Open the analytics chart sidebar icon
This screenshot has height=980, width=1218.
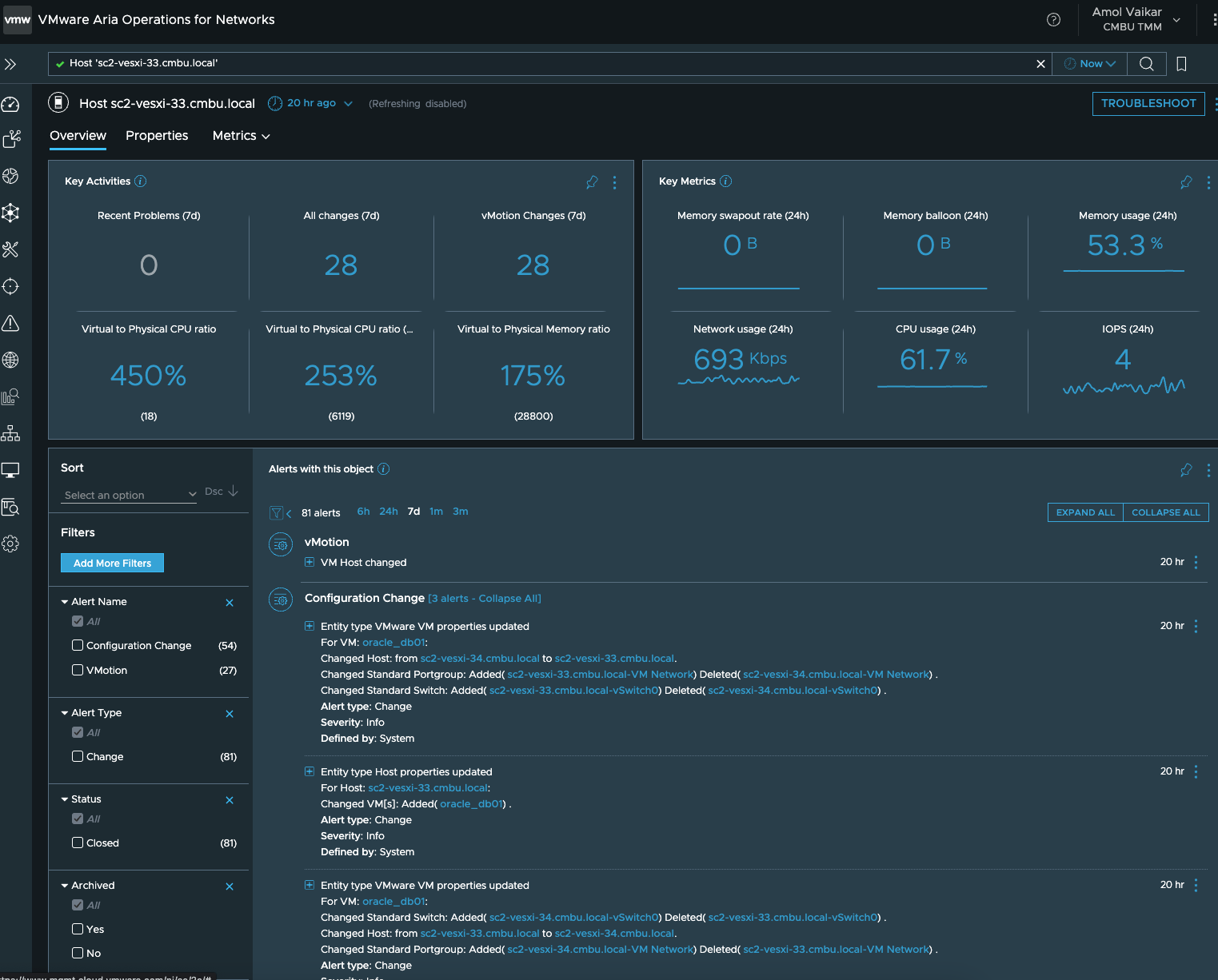coord(10,396)
